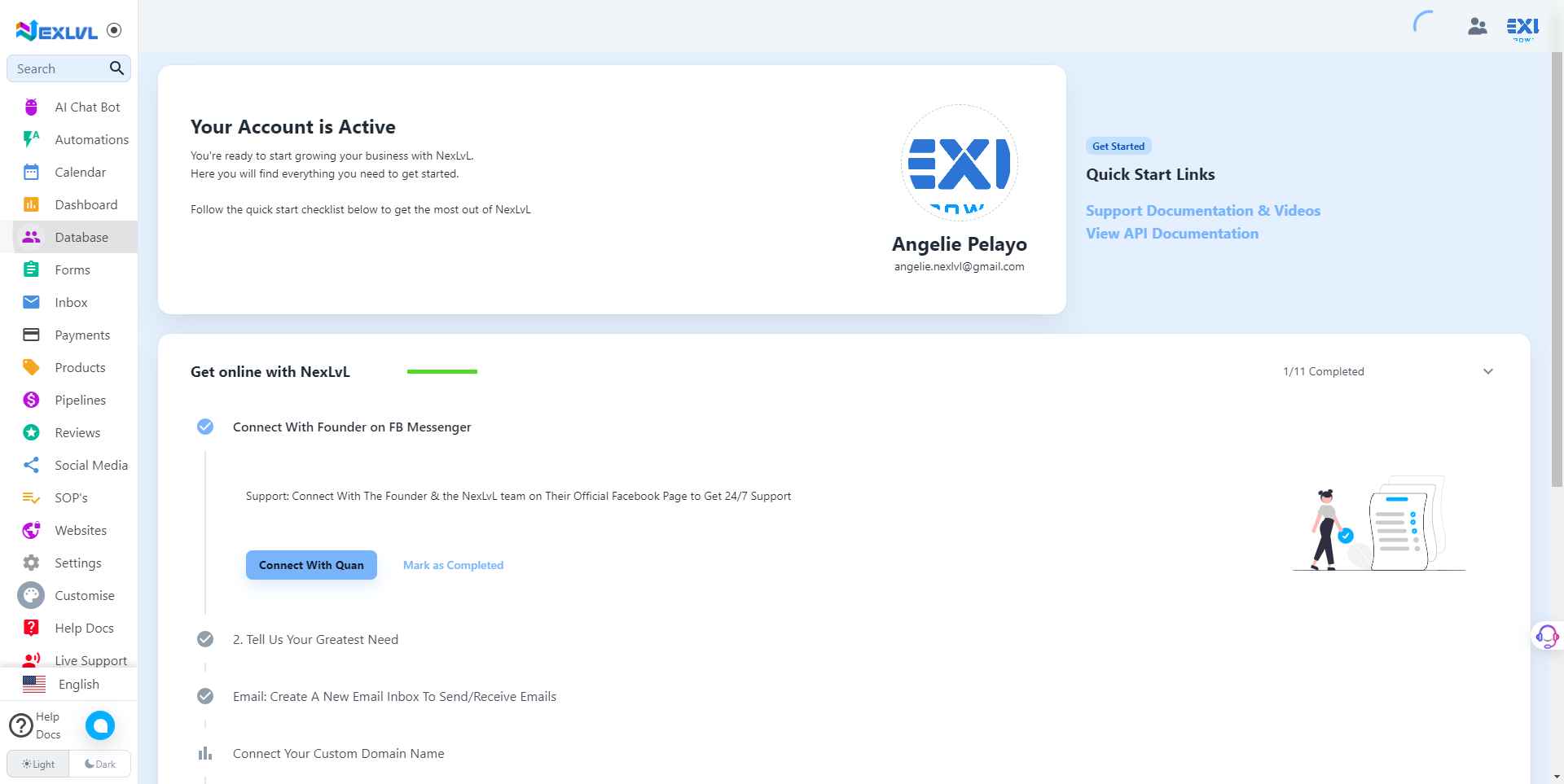The height and width of the screenshot is (784, 1564).
Task: Click the Payments card icon
Action: (x=31, y=335)
